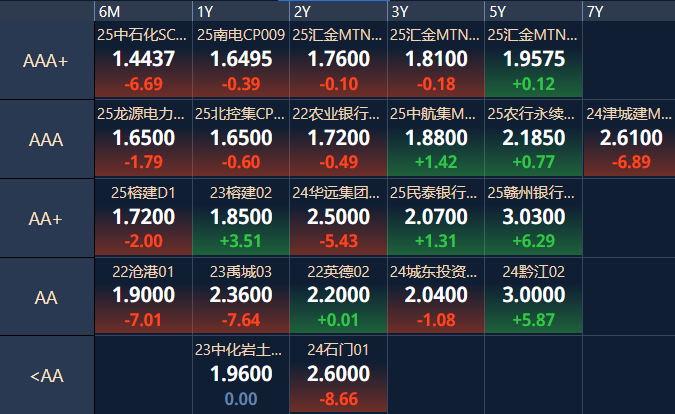Select 25中航集M bond at 1.8800
The height and width of the screenshot is (414, 675).
pos(435,139)
